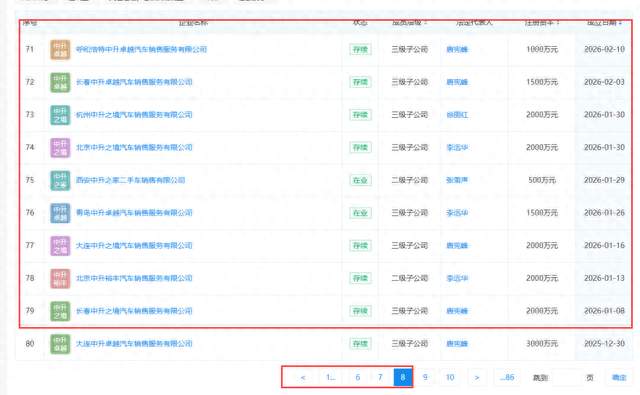Open the teal logo badge in row 73
Image resolution: width=640 pixels, height=395 pixels.
coord(60,115)
